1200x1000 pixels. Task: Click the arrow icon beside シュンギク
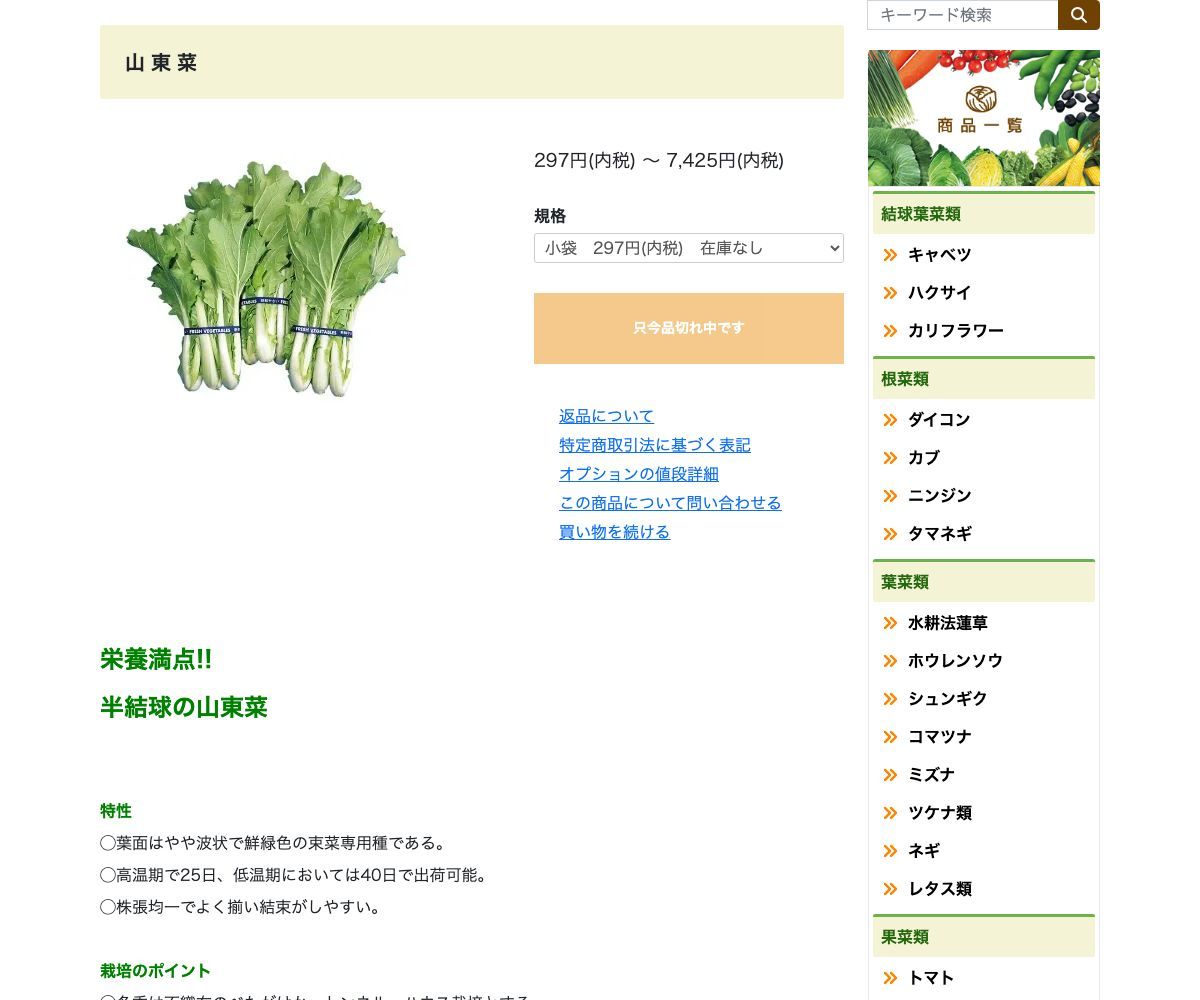click(x=890, y=699)
